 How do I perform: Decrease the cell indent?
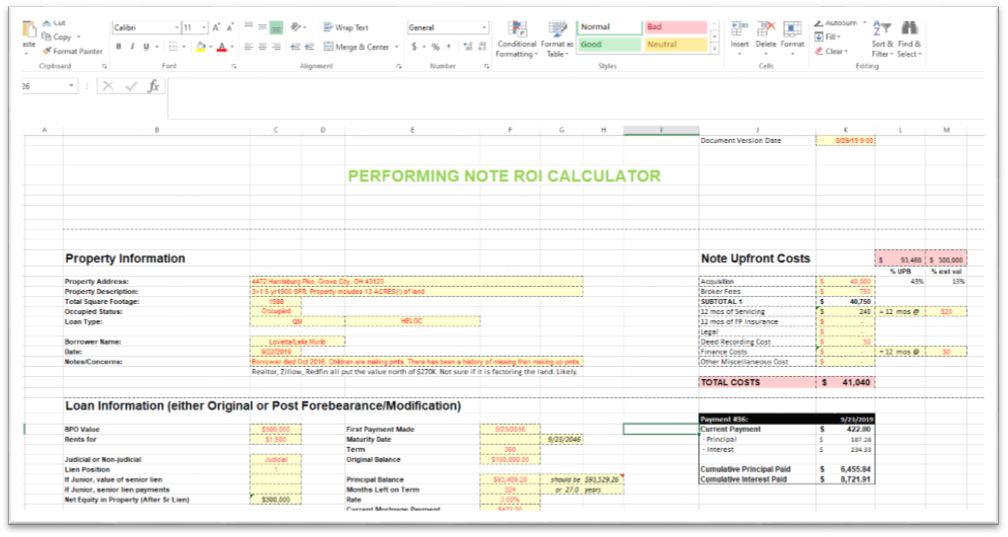click(296, 46)
